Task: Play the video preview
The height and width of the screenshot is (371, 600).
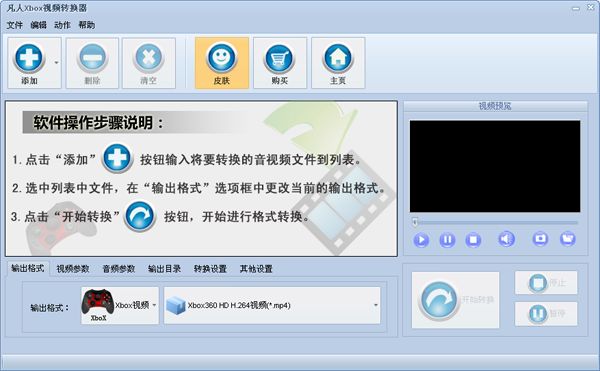Action: pos(421,240)
